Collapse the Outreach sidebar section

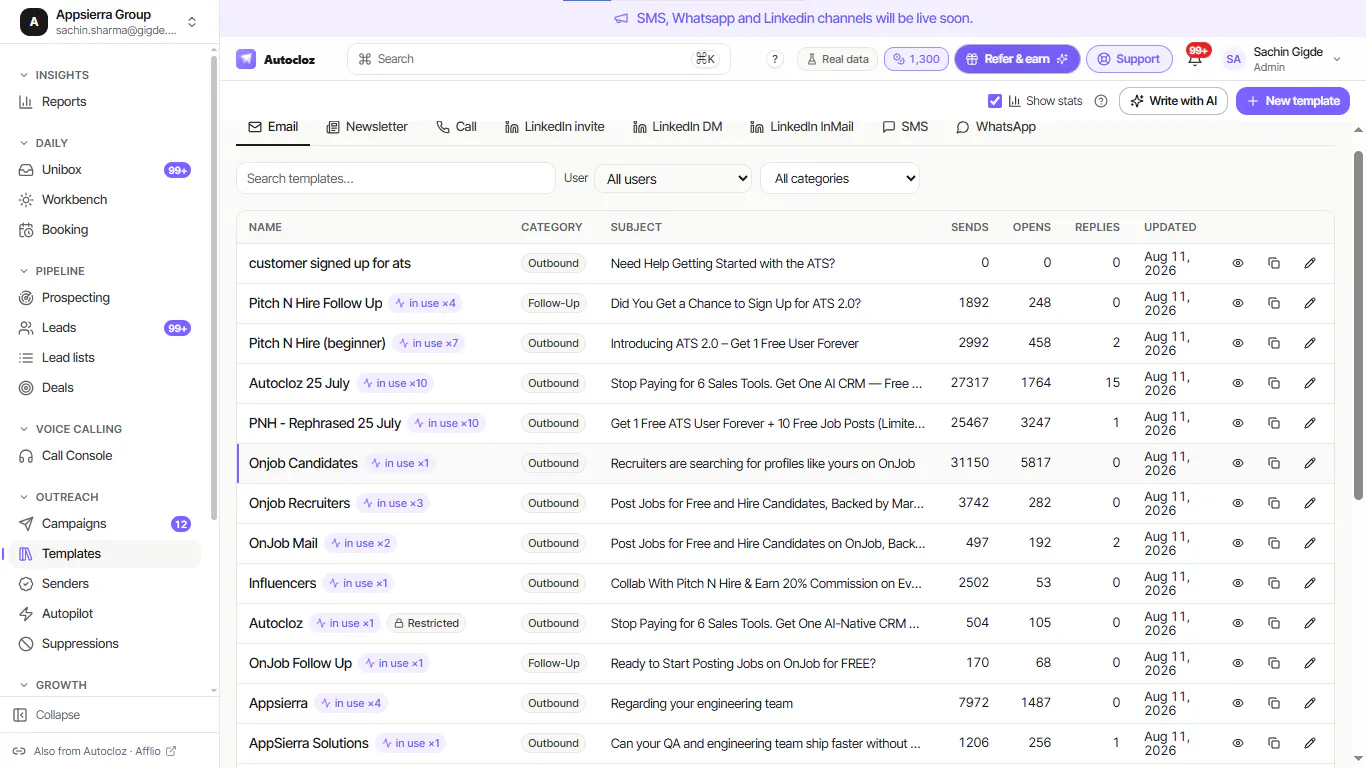point(60,497)
